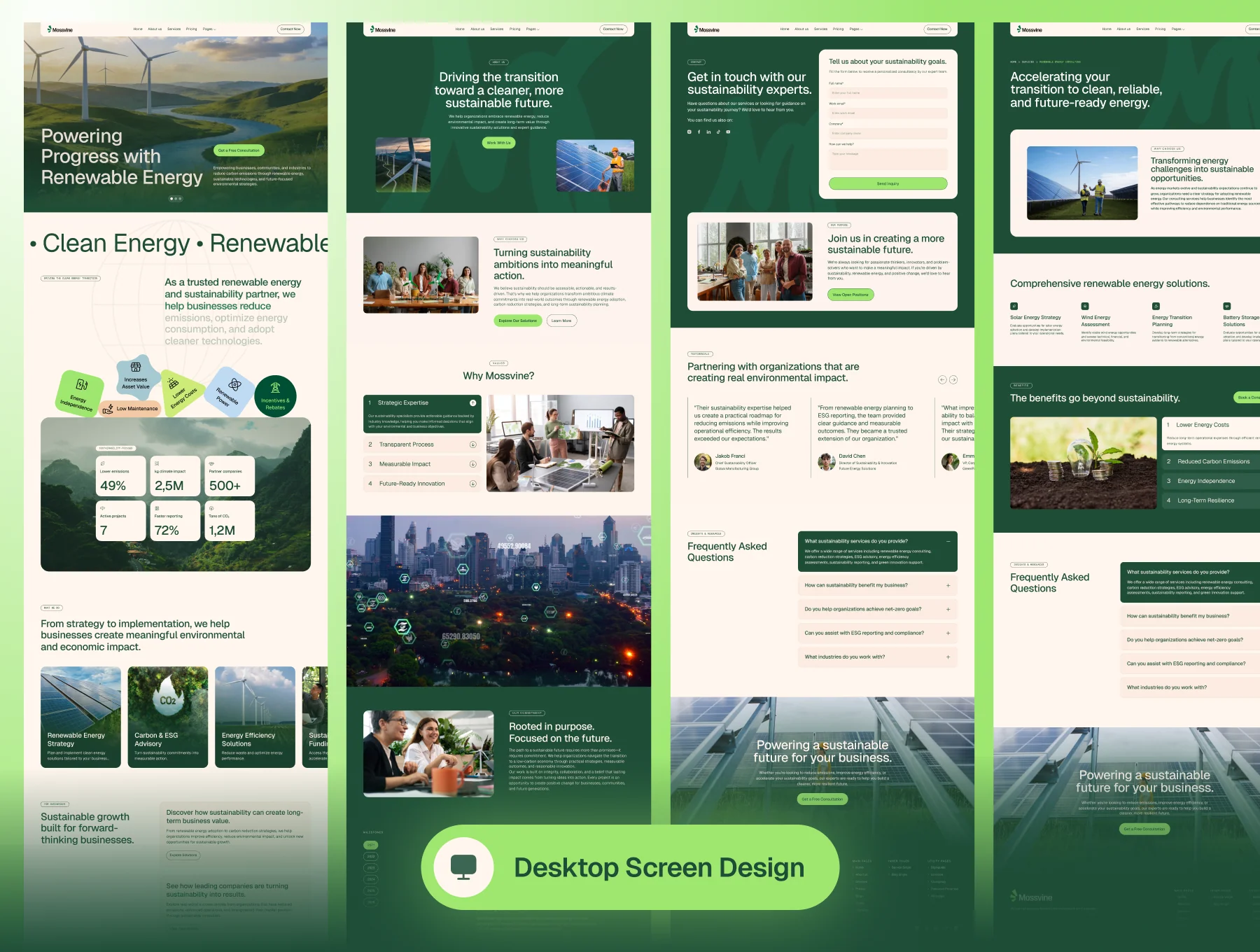Submit the form with Send Inquiry
Screen dimensions: 1260x952
[888, 183]
